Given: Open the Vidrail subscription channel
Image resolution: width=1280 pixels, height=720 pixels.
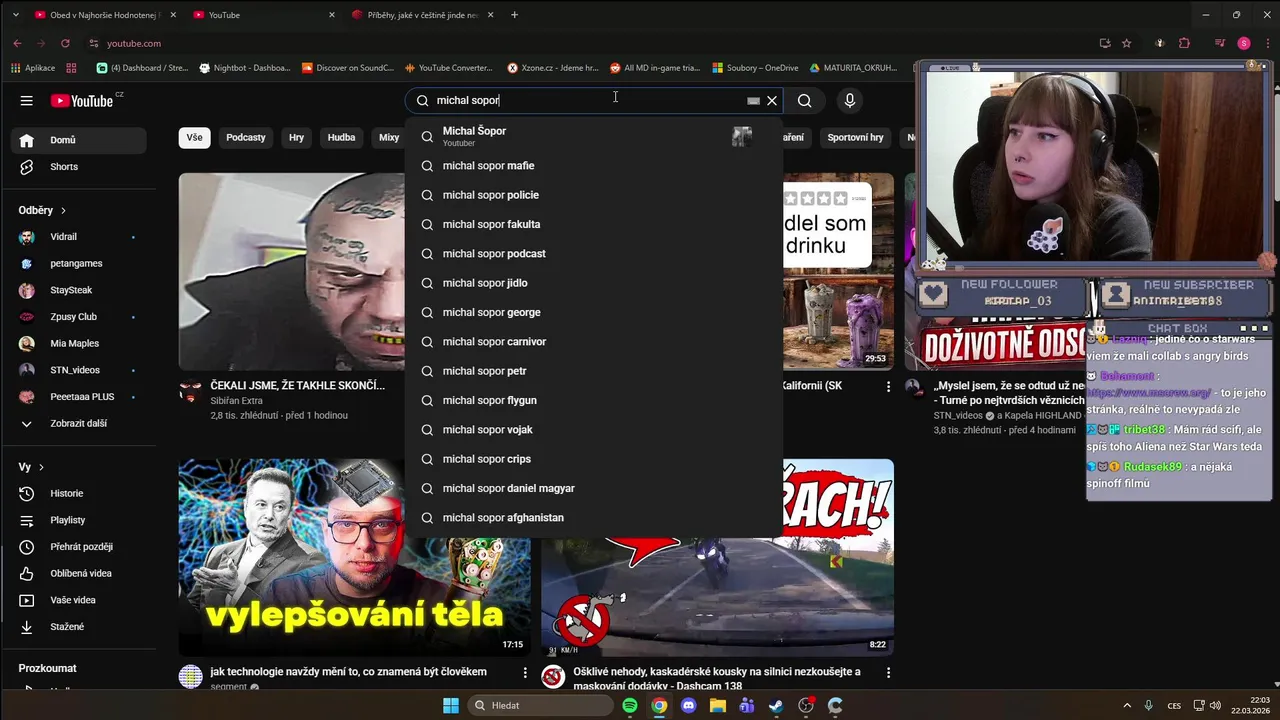Looking at the screenshot, I should point(78,237).
